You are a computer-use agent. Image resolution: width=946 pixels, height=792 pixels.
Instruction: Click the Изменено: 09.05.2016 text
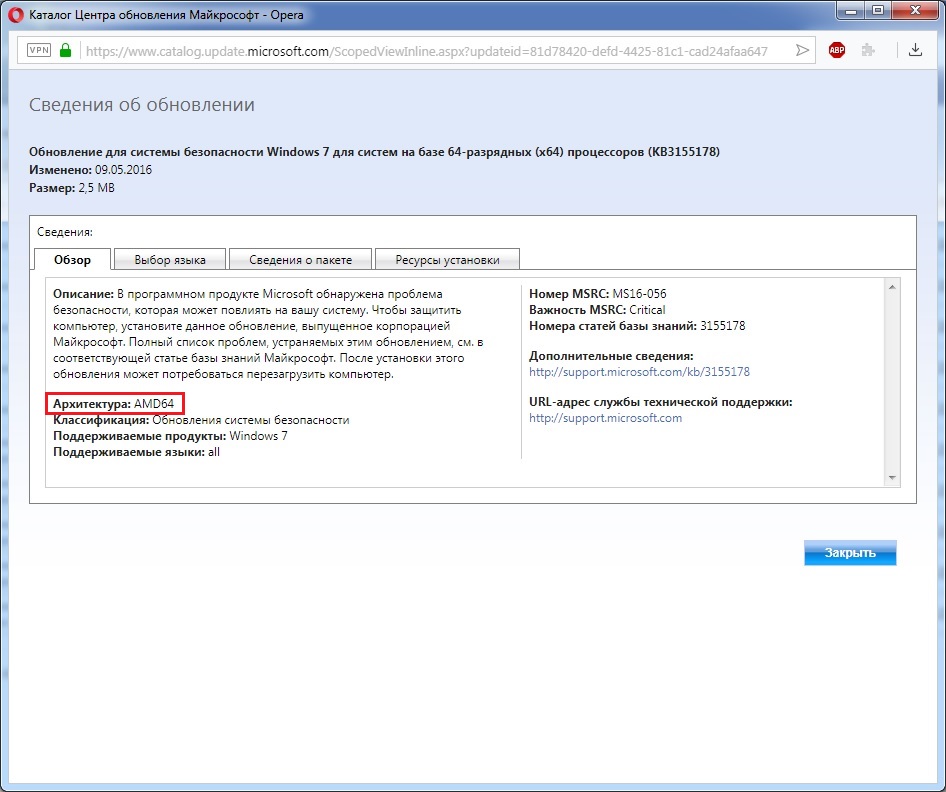[90, 169]
